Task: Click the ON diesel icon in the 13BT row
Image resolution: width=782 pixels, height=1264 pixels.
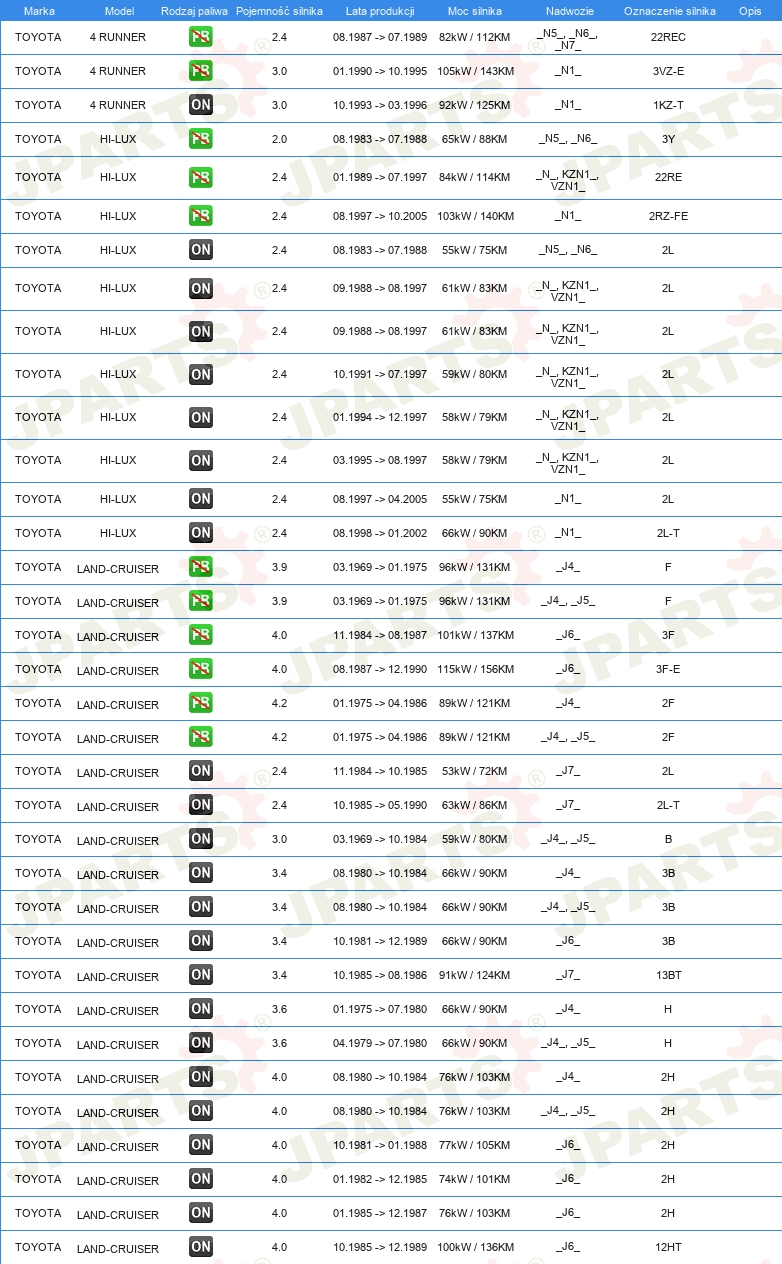Action: point(200,975)
